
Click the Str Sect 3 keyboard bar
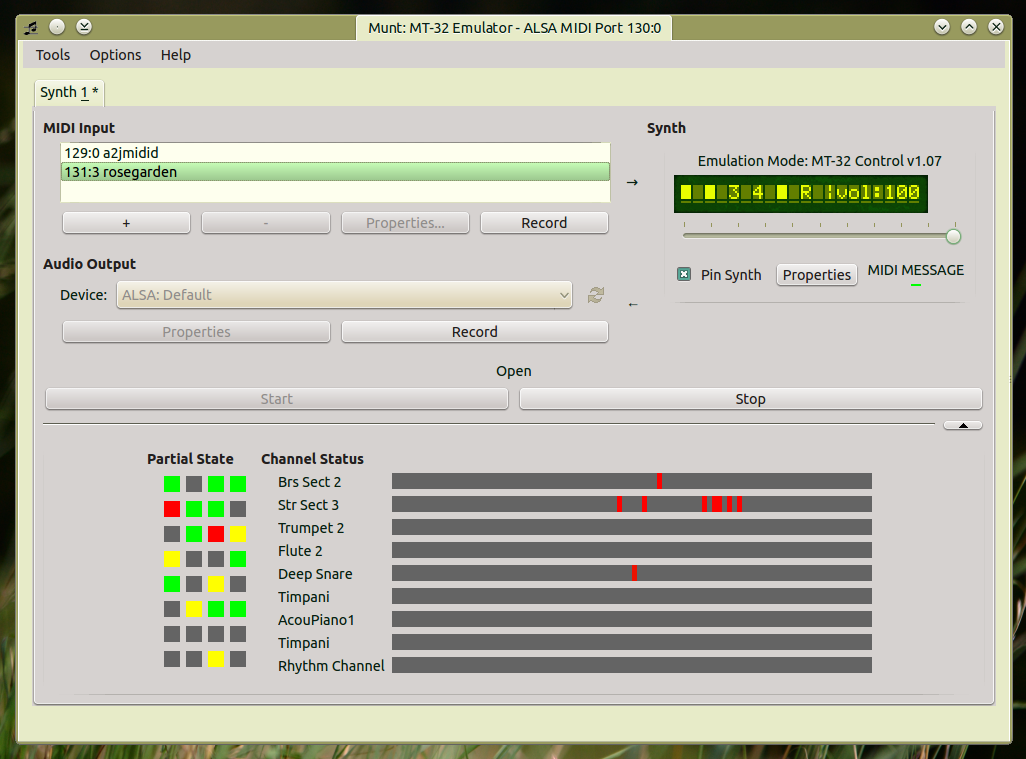tap(631, 504)
